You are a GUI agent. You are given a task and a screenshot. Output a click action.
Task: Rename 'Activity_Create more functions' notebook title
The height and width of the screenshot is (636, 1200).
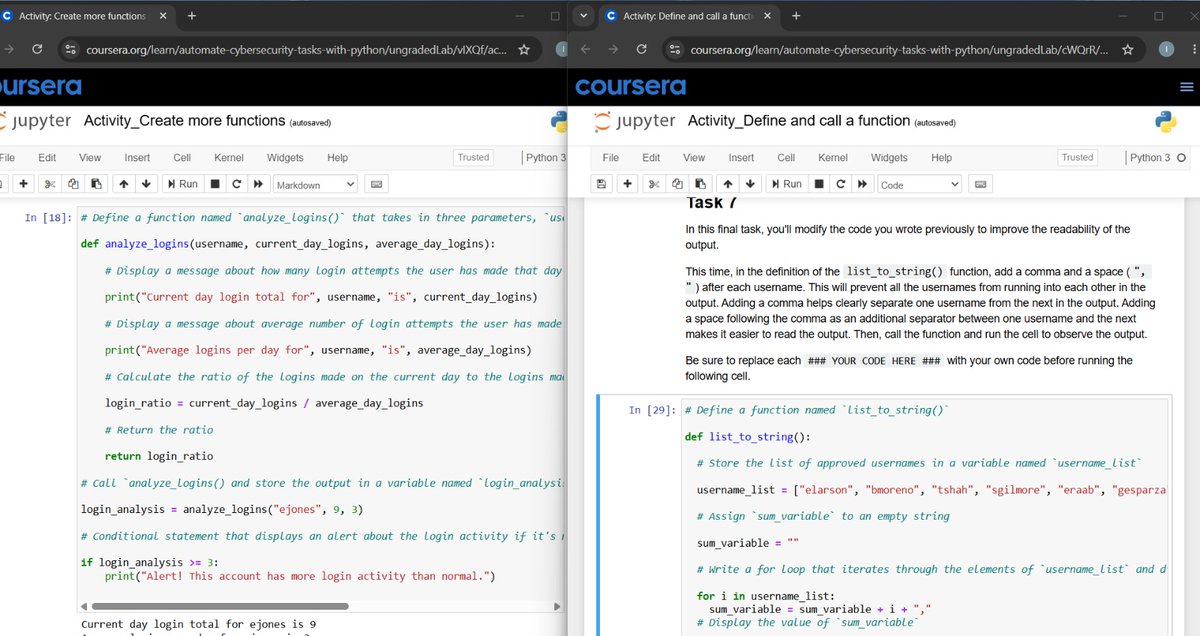click(184, 121)
